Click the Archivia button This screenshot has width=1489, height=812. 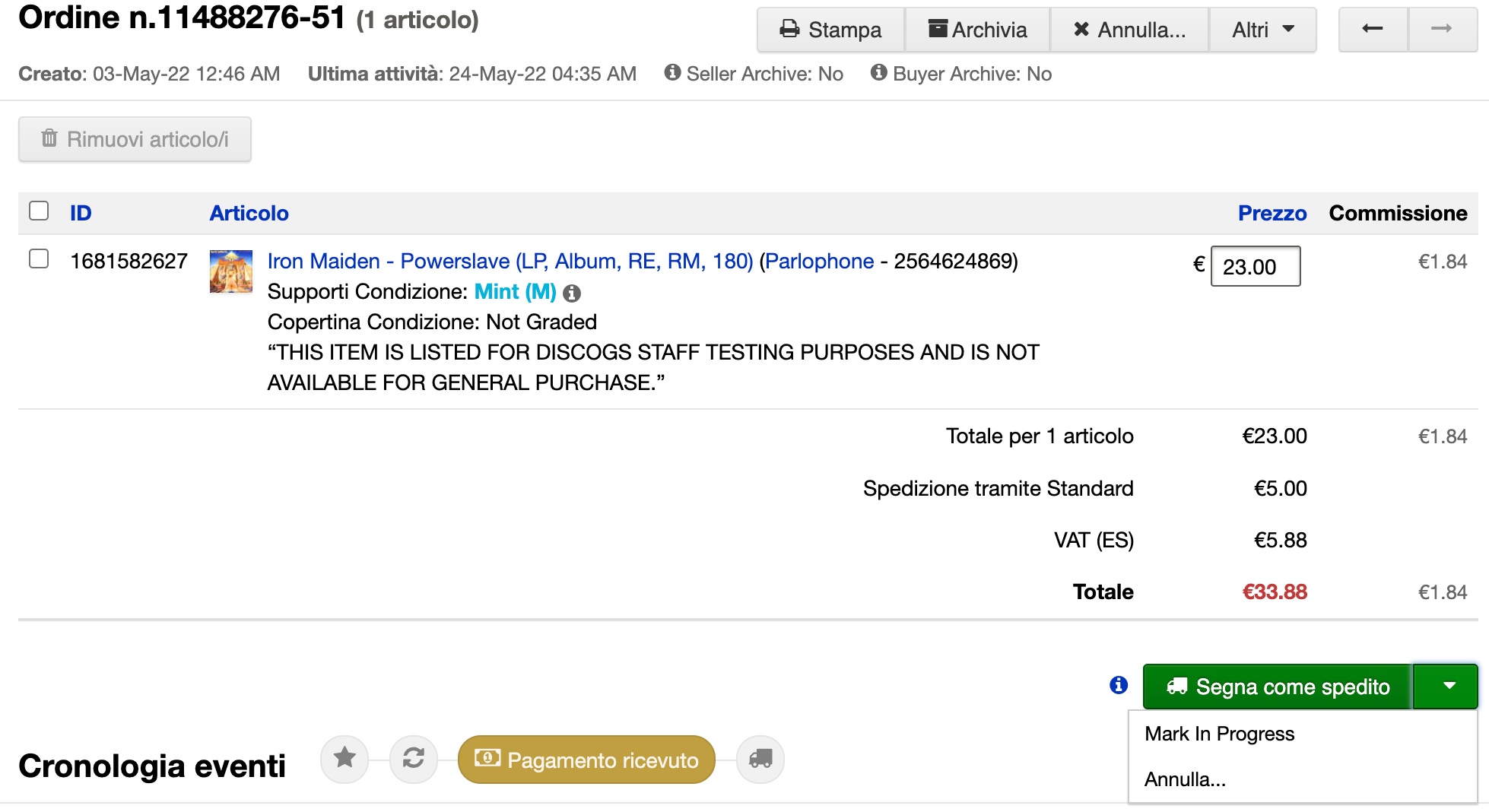tap(978, 30)
